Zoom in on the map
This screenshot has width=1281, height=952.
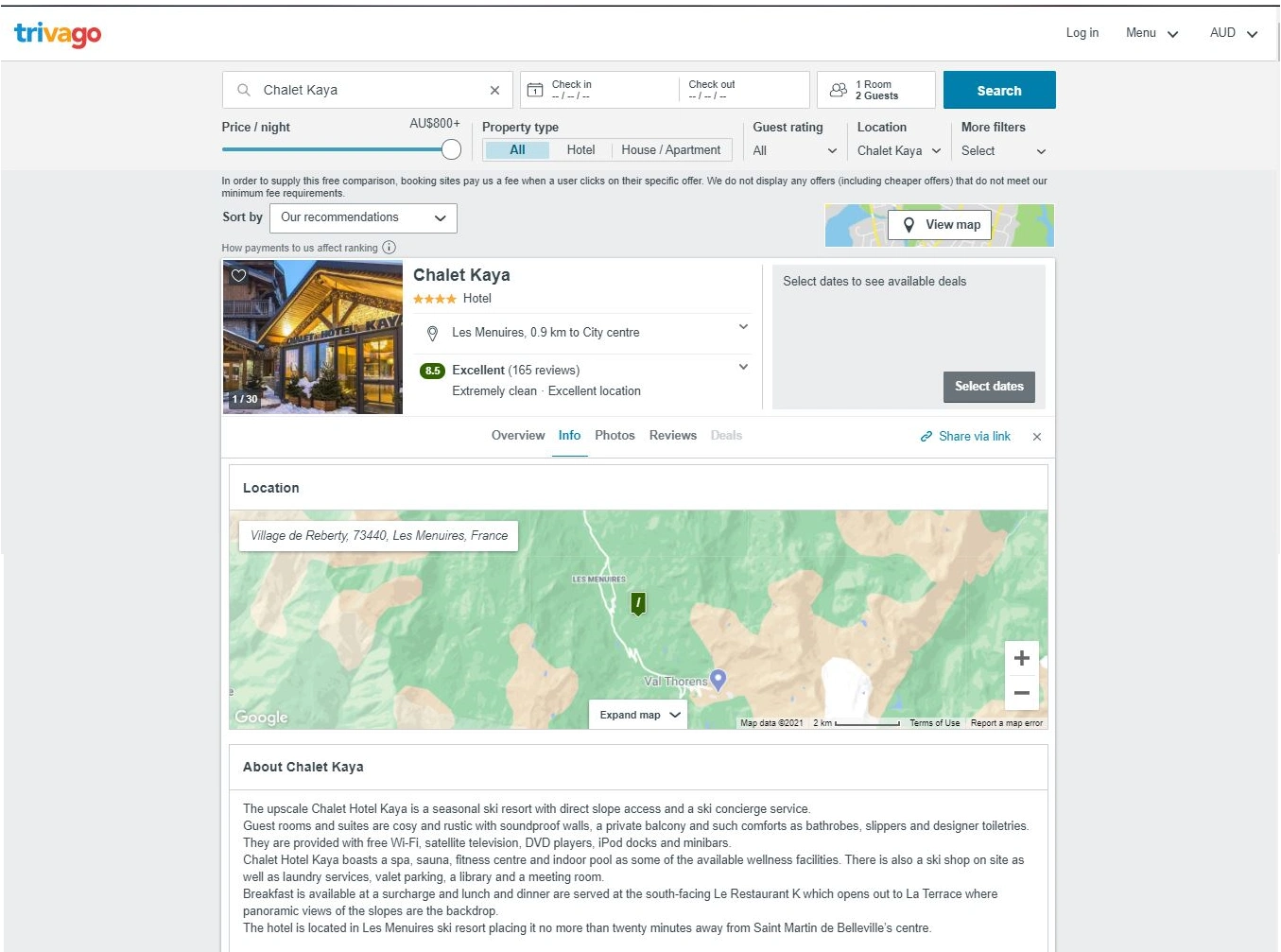point(1021,658)
